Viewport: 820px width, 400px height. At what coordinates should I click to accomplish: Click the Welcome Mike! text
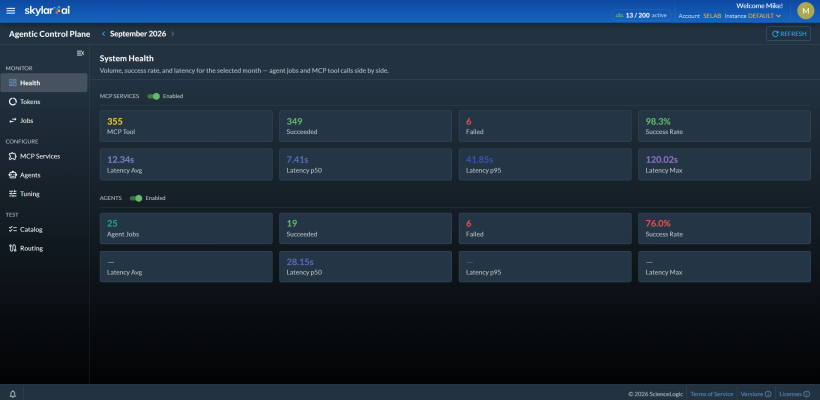coord(759,6)
